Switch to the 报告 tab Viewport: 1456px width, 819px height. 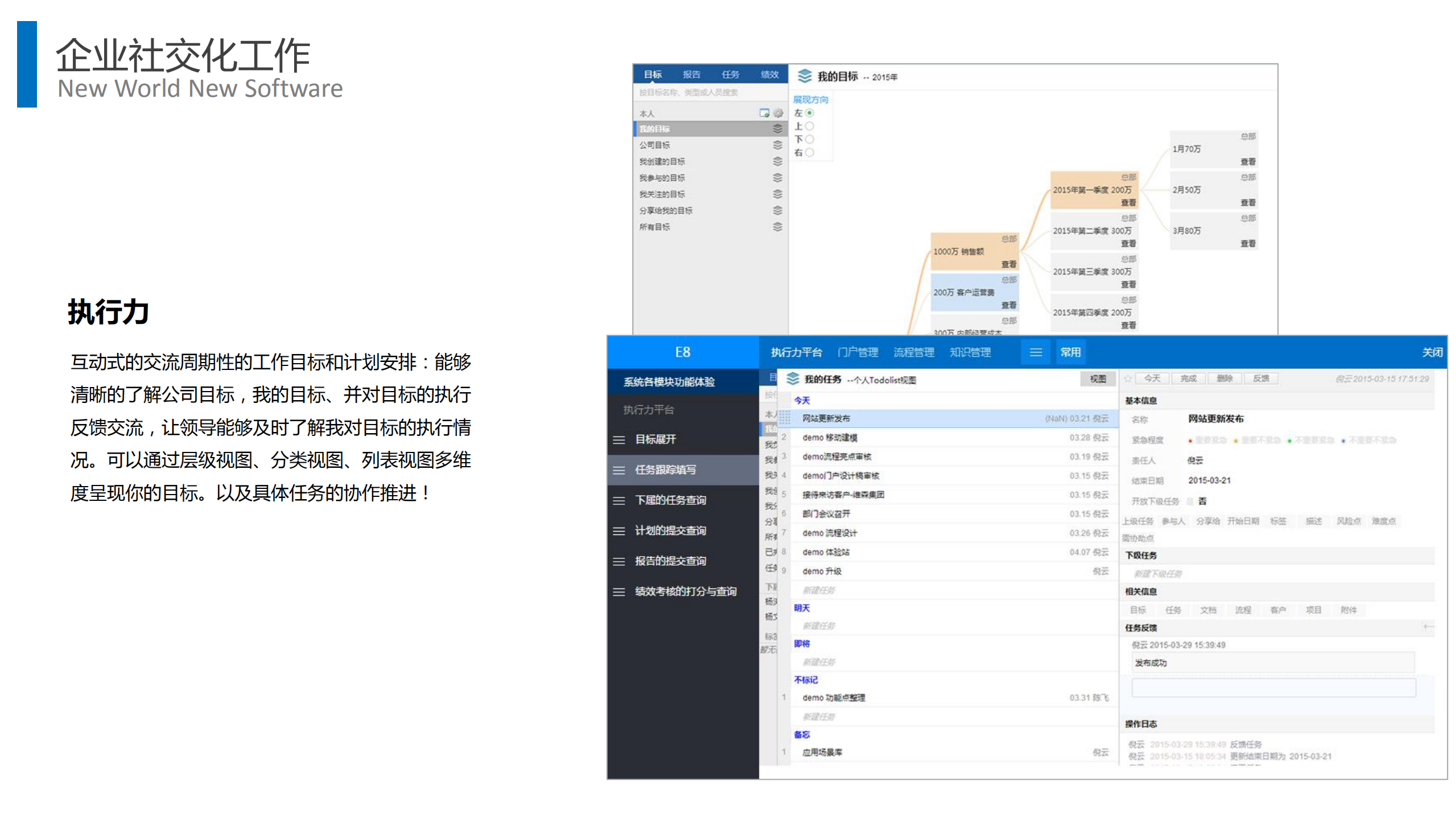(693, 74)
